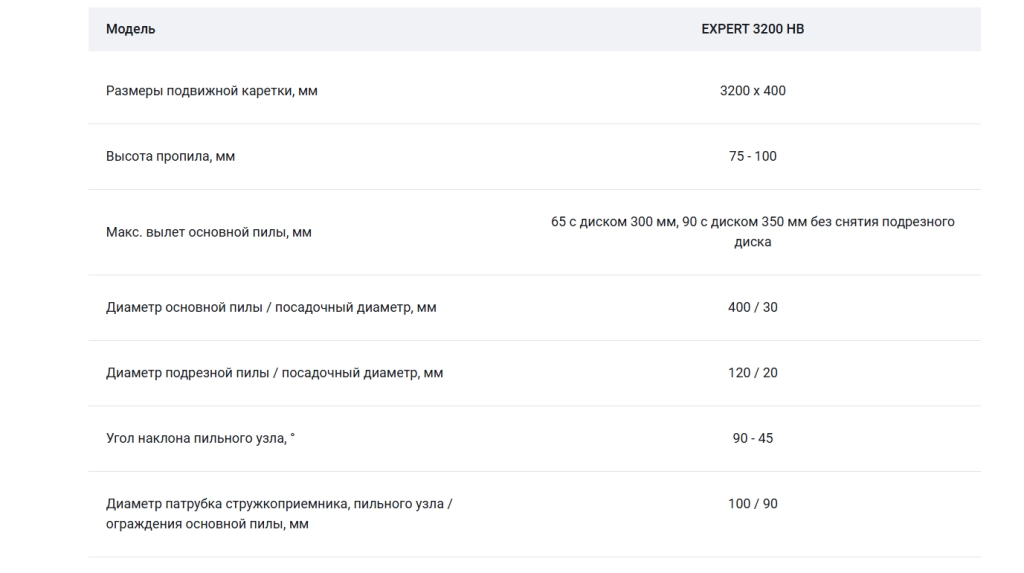Click 'Диаметр патрубка стружкоприемника' label

279,504
